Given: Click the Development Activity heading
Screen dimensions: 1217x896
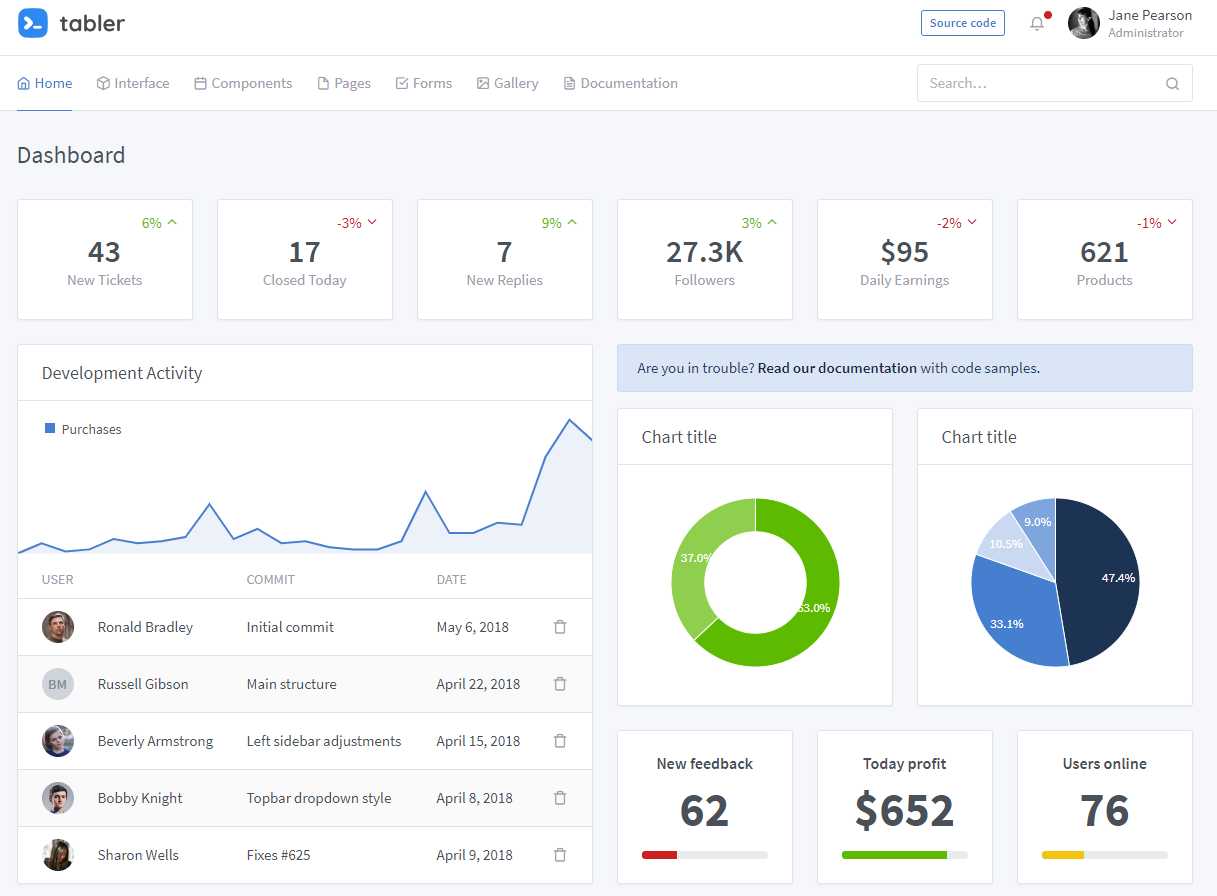Looking at the screenshot, I should [x=122, y=373].
